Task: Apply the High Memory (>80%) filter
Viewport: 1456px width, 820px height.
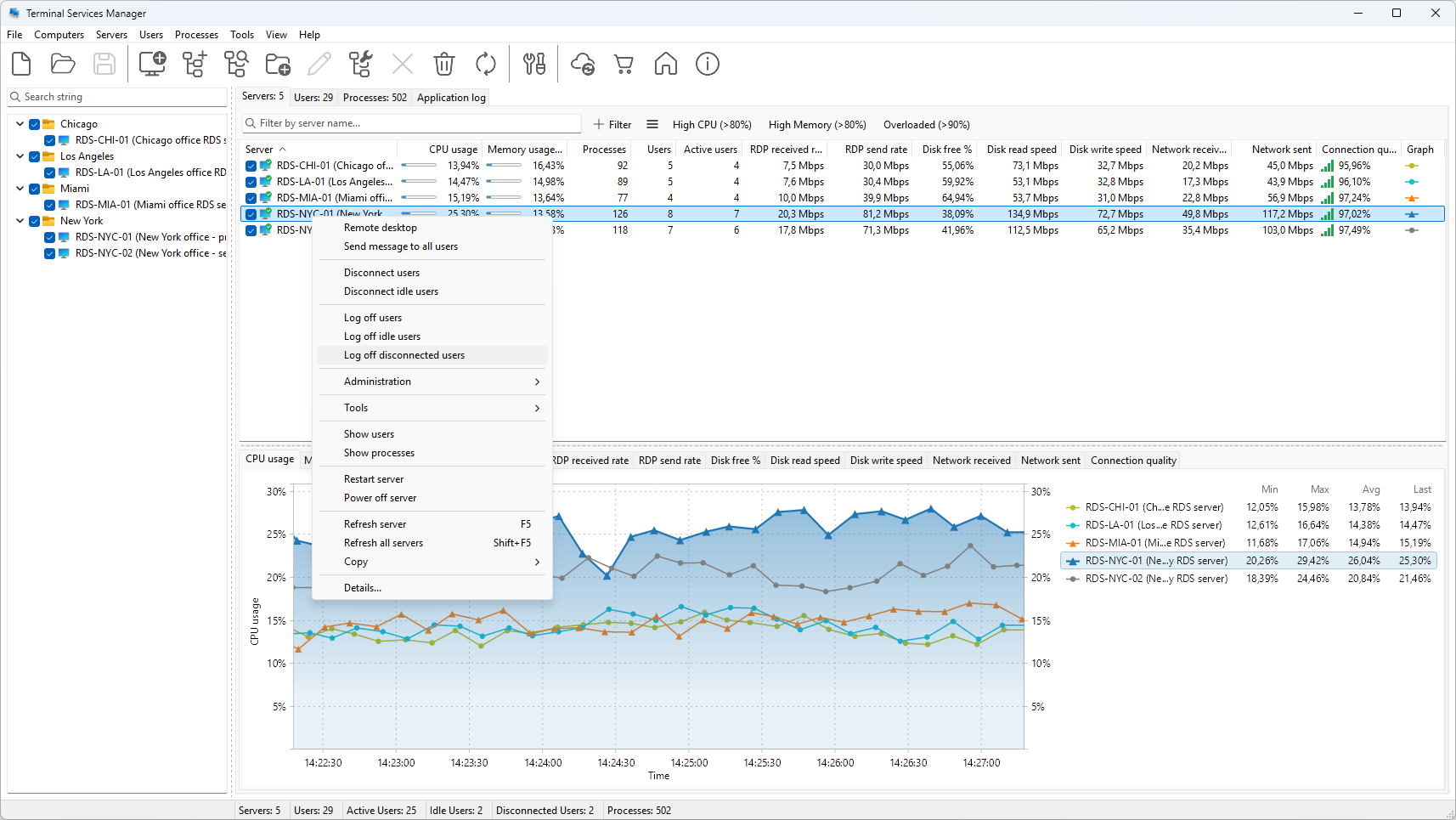Action: pos(817,125)
